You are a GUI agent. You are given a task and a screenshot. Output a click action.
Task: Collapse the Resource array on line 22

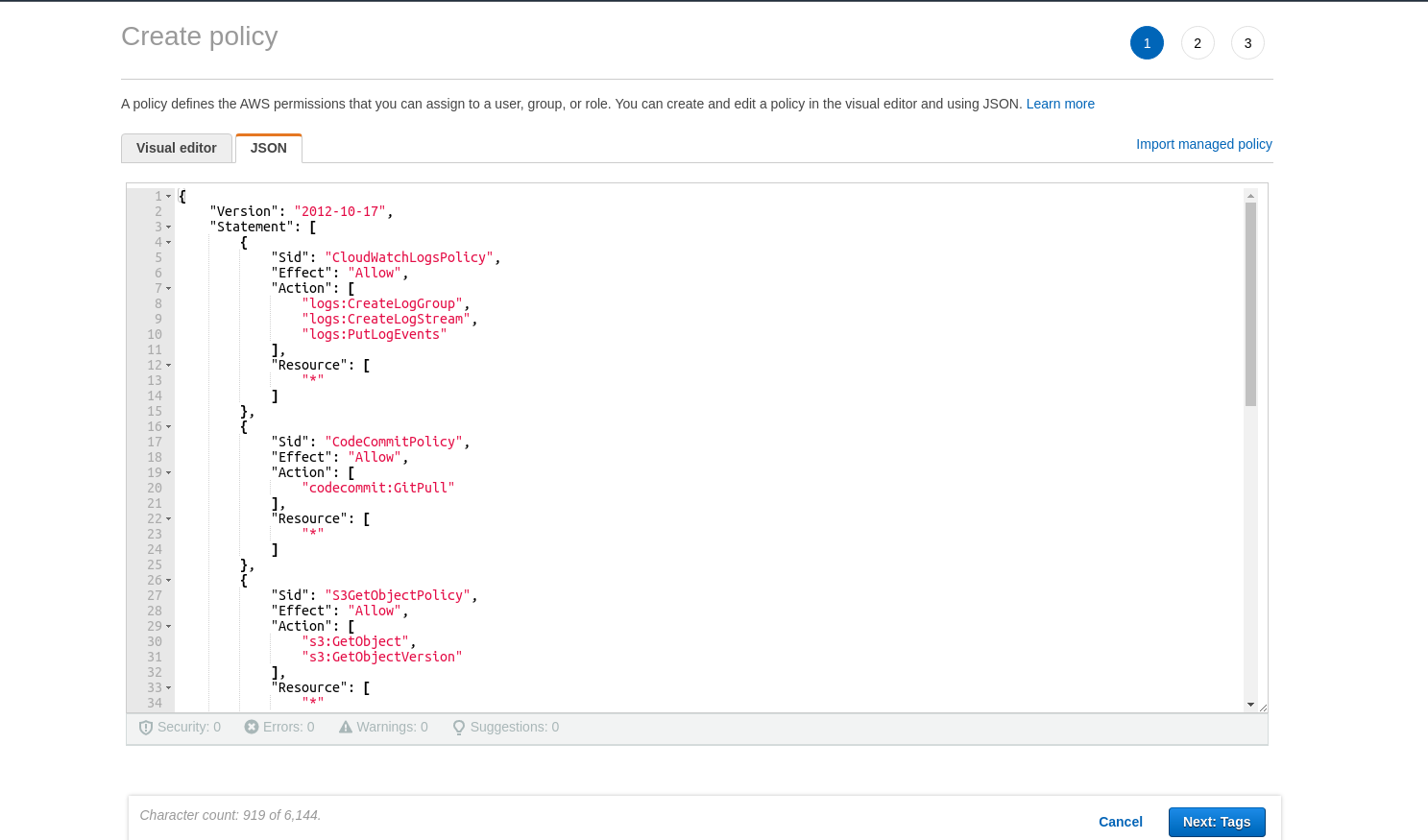click(169, 519)
